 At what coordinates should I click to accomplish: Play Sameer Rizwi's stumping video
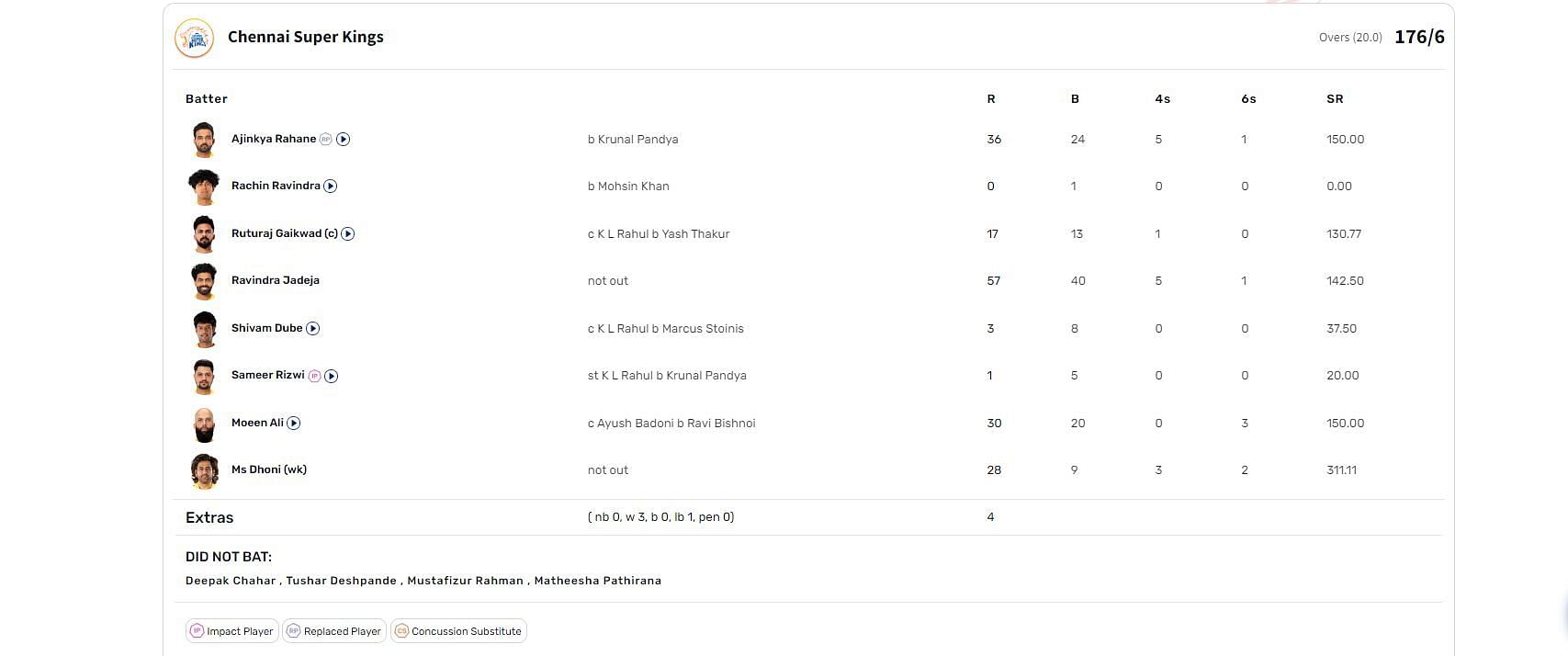pos(332,376)
